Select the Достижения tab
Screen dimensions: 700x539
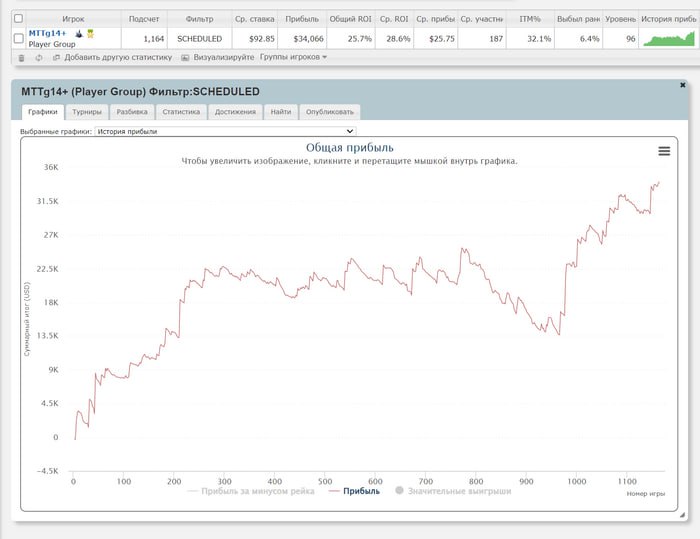pos(235,112)
